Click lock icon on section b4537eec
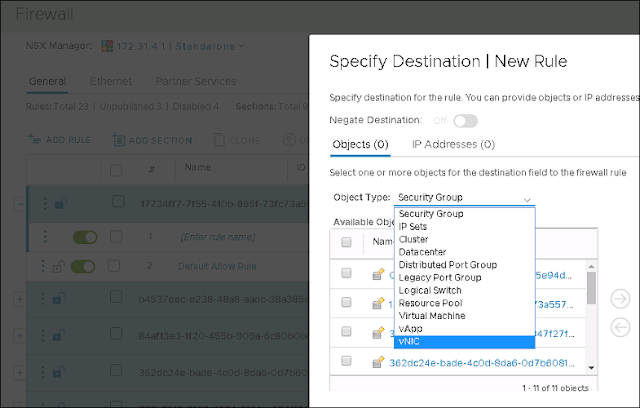The image size is (640, 408). pos(58,299)
